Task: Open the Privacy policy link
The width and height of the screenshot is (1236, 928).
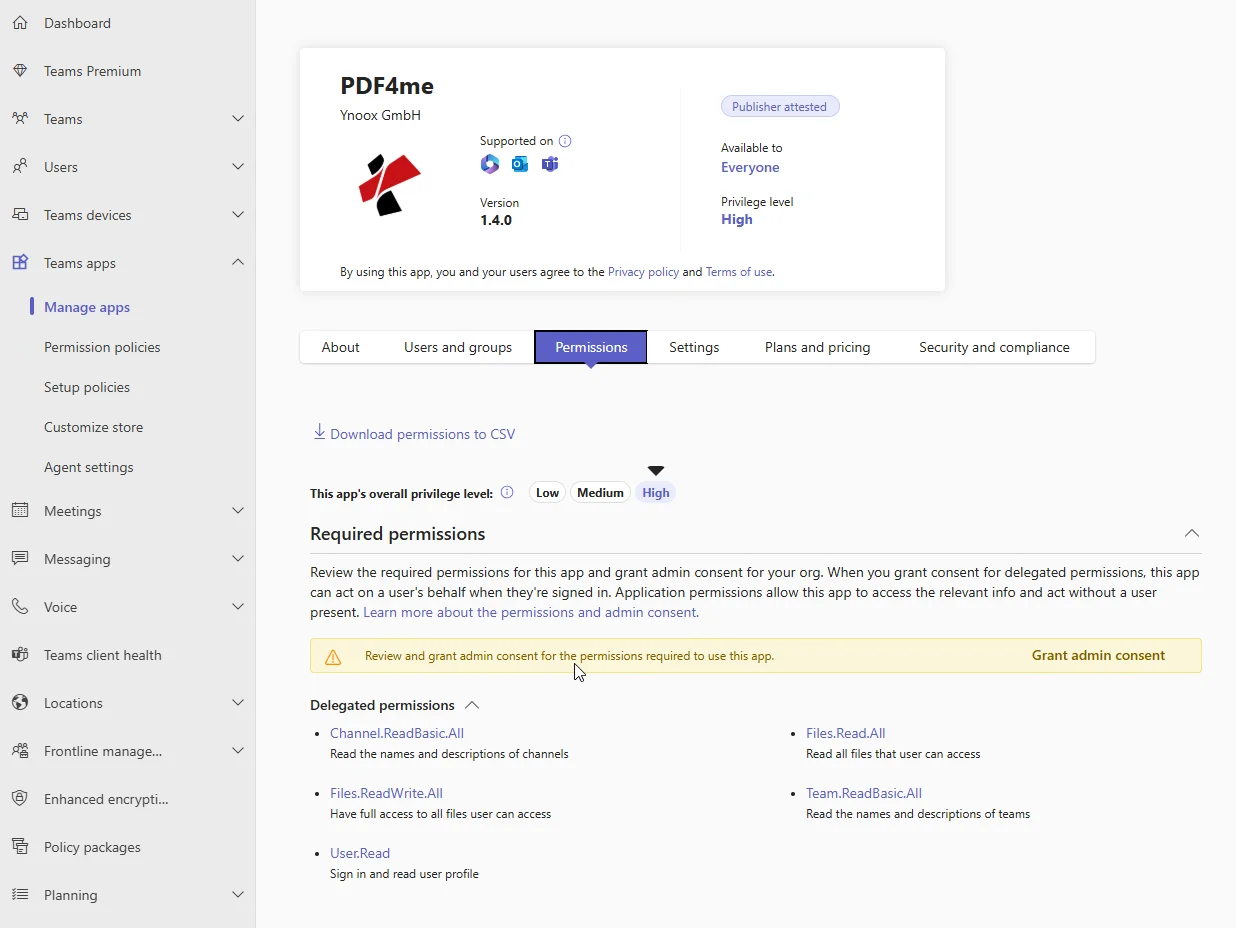Action: pos(643,272)
